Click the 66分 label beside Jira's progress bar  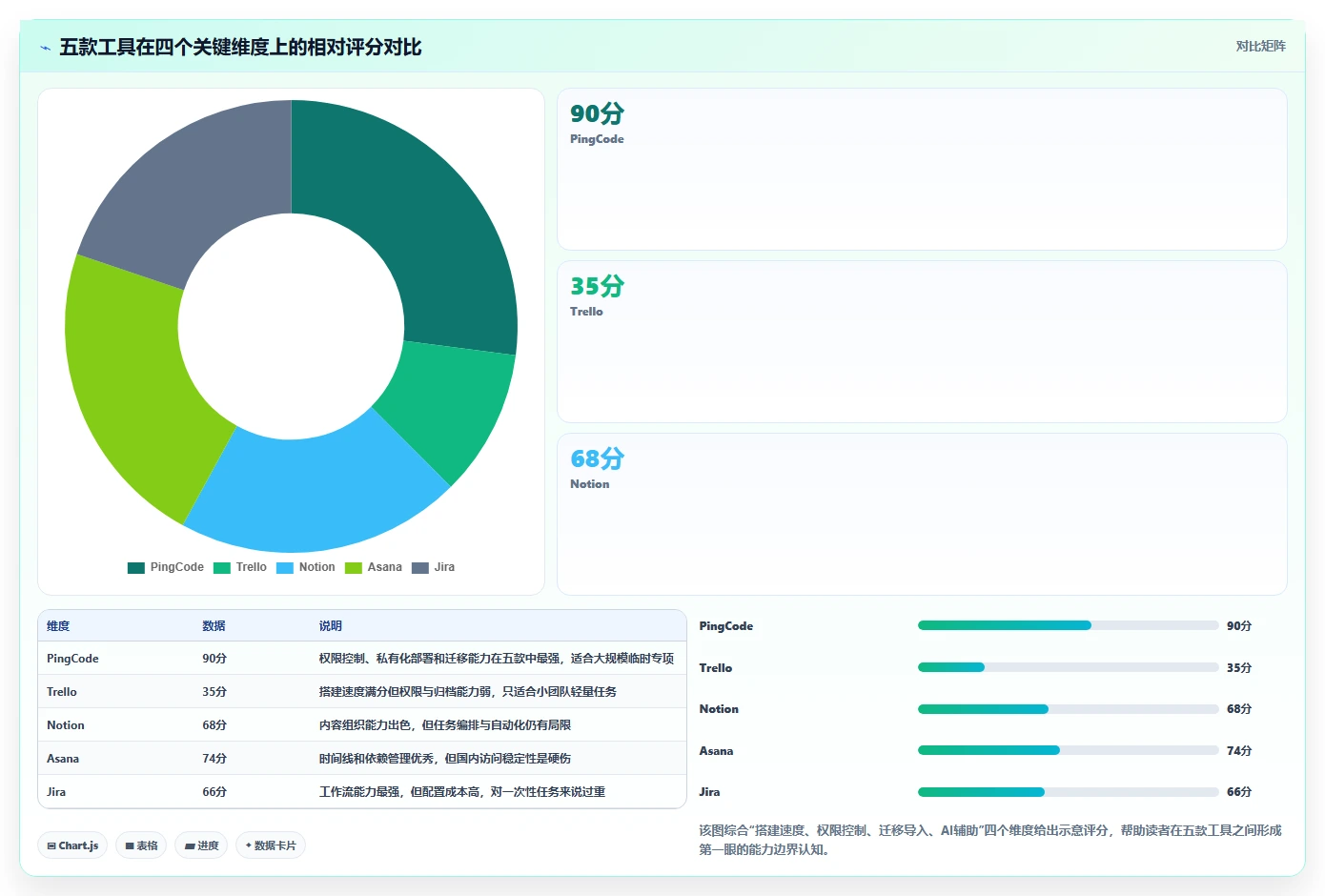[1239, 792]
